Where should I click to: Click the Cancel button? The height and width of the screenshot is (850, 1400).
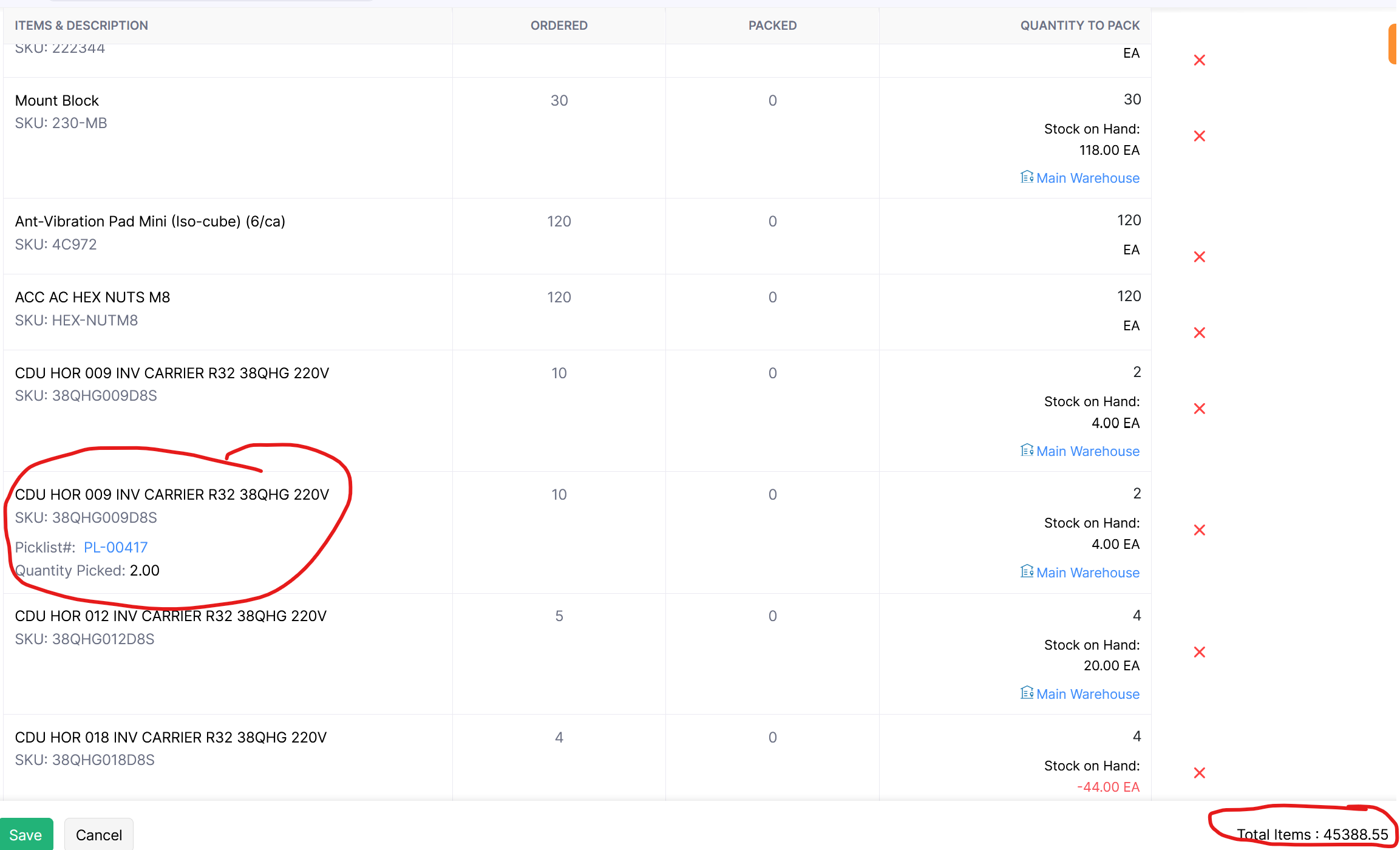[x=99, y=835]
